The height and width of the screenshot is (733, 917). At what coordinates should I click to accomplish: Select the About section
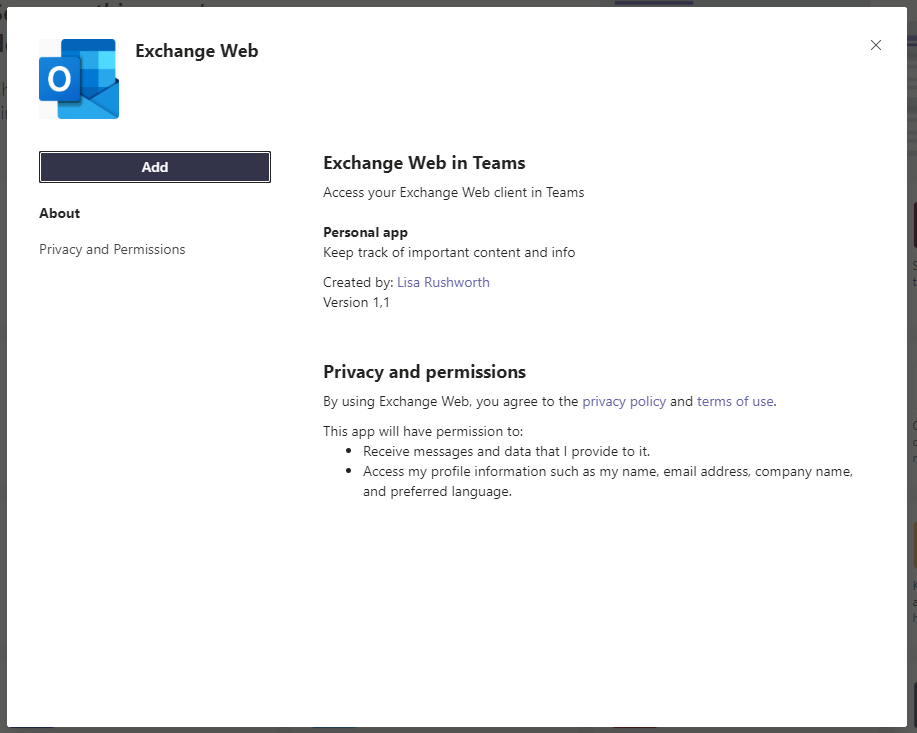[x=60, y=214]
